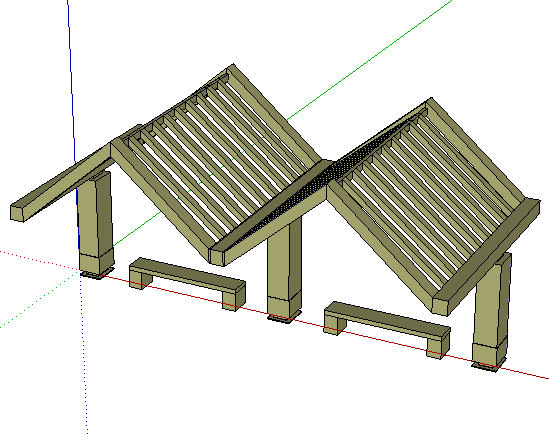Click the rightmost support post

492,312
